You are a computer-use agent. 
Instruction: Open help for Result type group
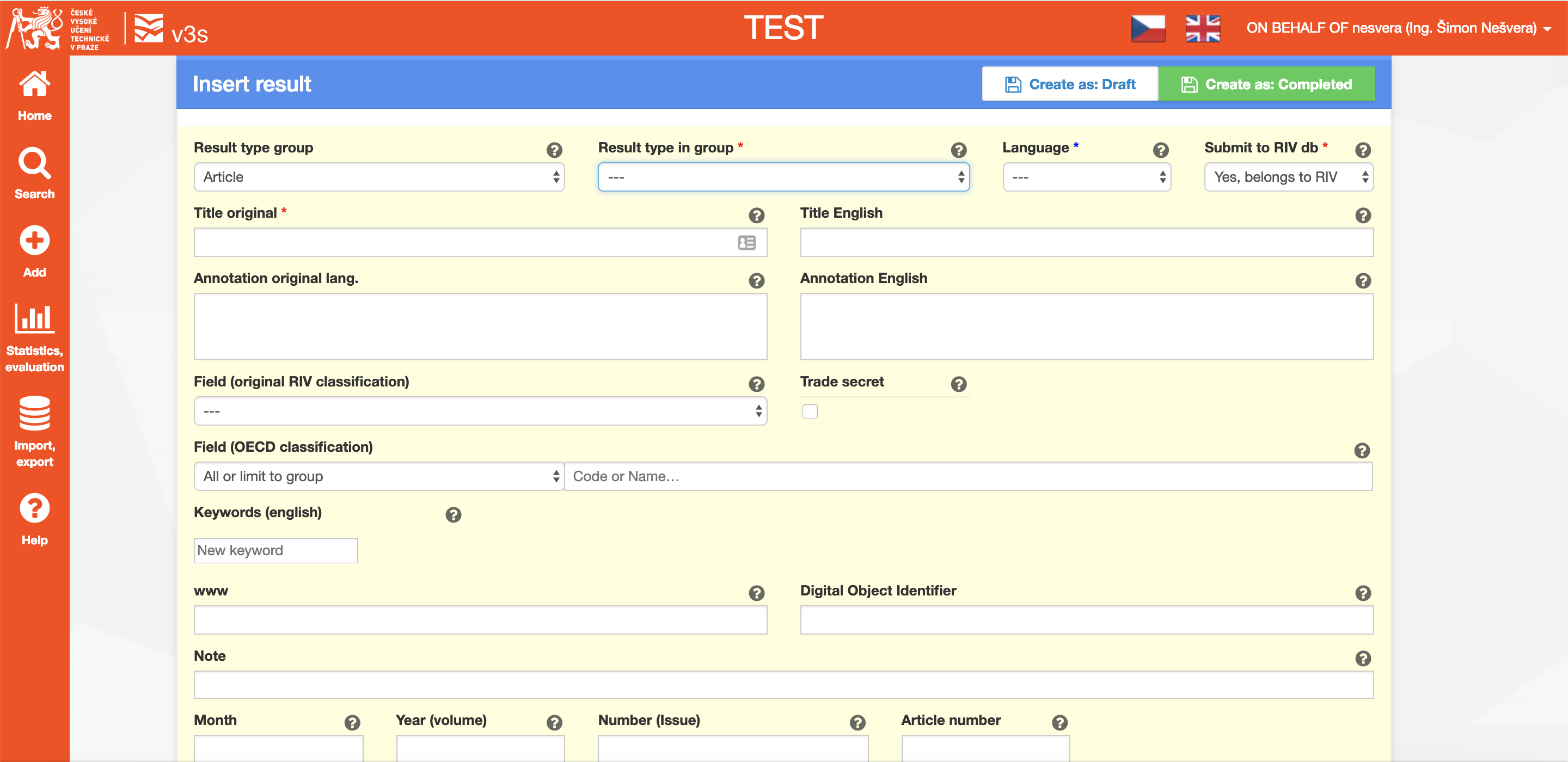(x=554, y=150)
